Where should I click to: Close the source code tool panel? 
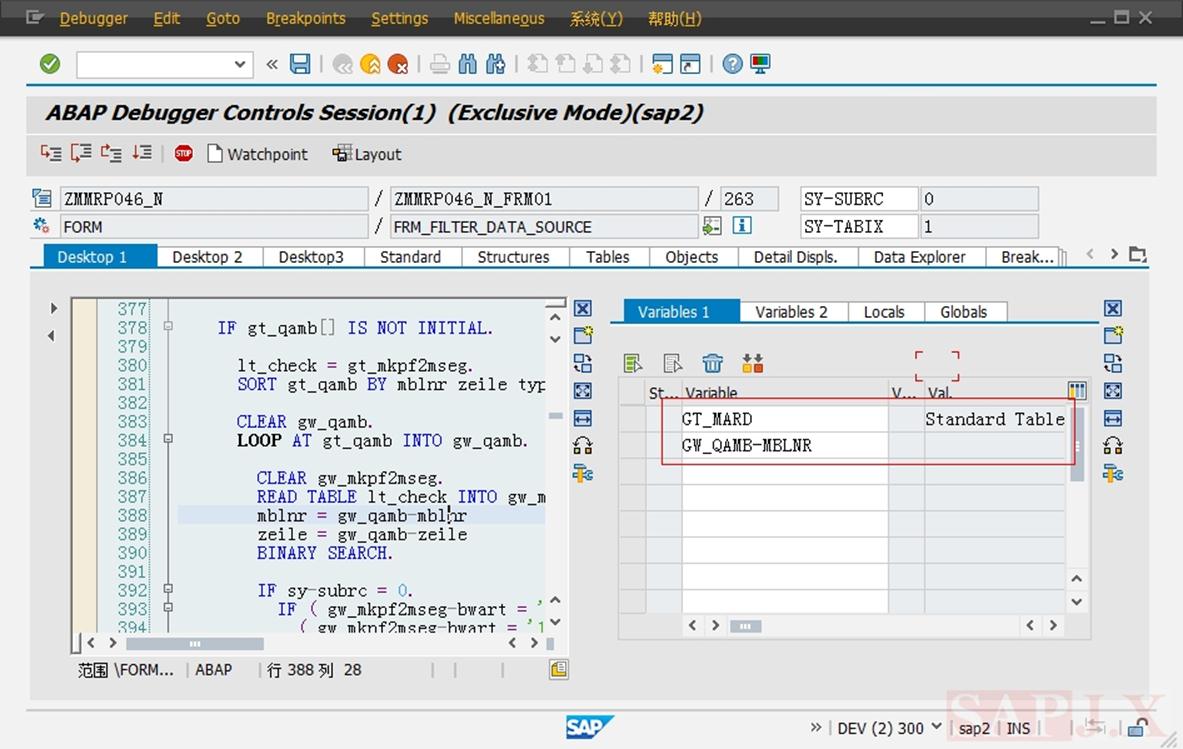[x=582, y=309]
